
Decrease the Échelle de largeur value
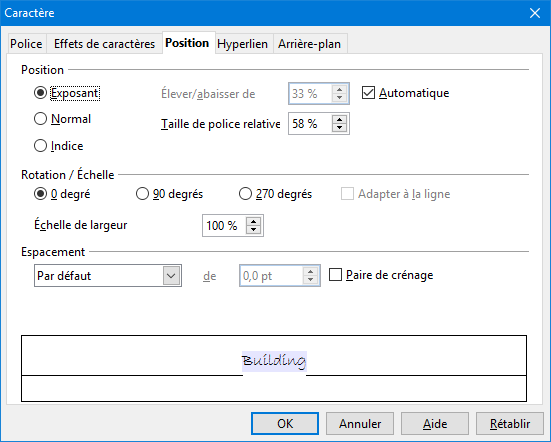tap(253, 229)
